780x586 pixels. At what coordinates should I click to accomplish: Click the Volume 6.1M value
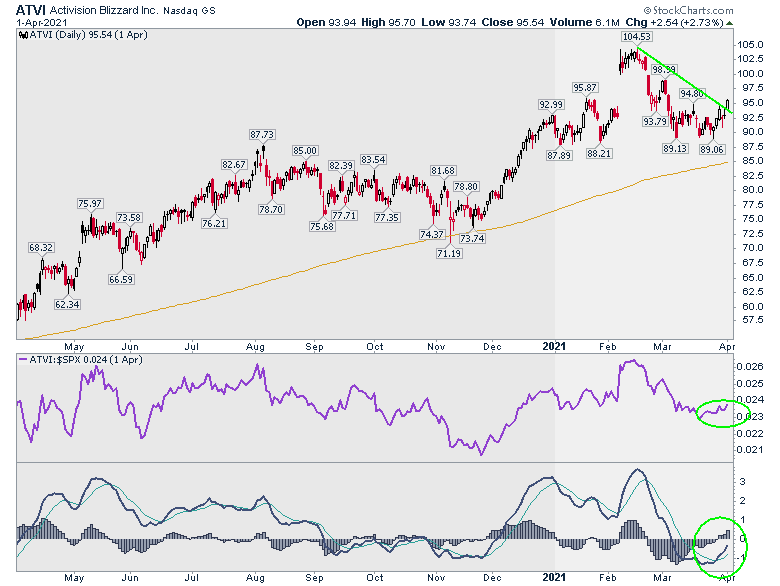click(x=585, y=22)
